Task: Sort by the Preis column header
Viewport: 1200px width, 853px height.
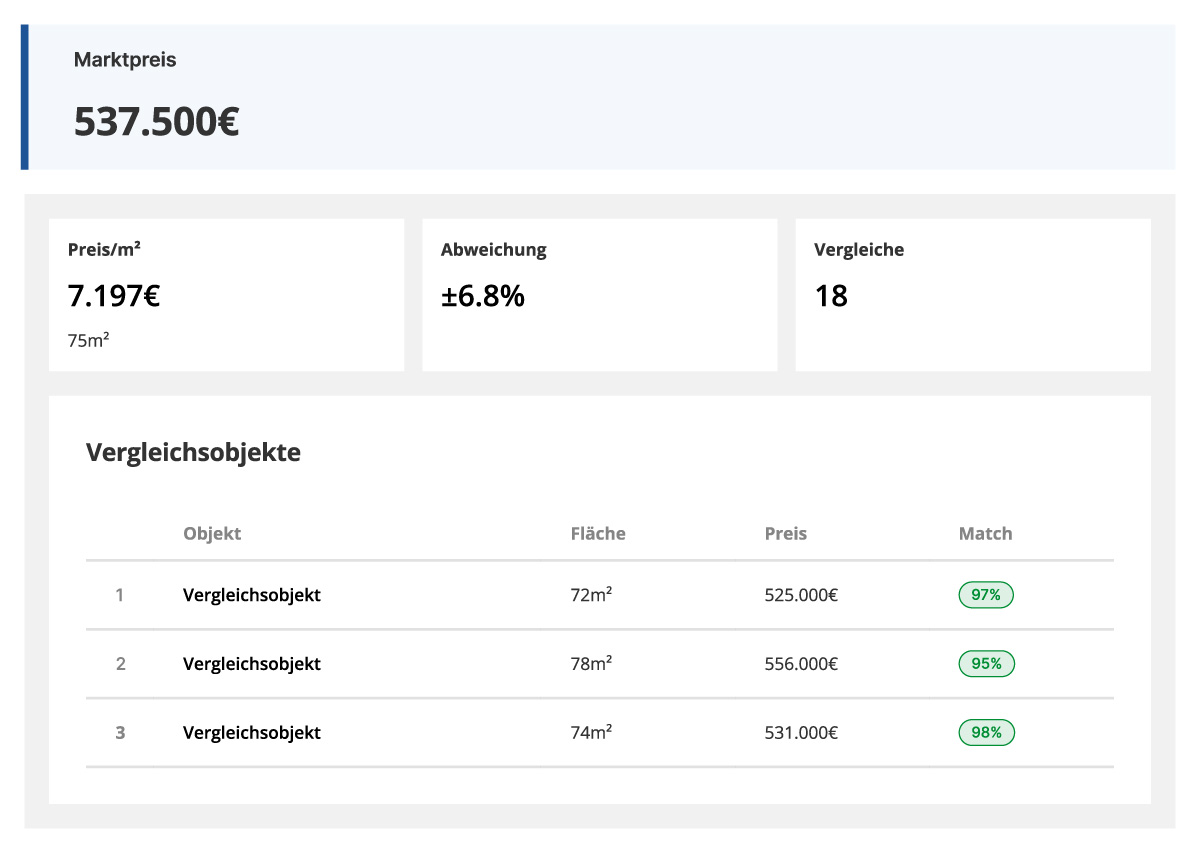Action: [x=785, y=533]
